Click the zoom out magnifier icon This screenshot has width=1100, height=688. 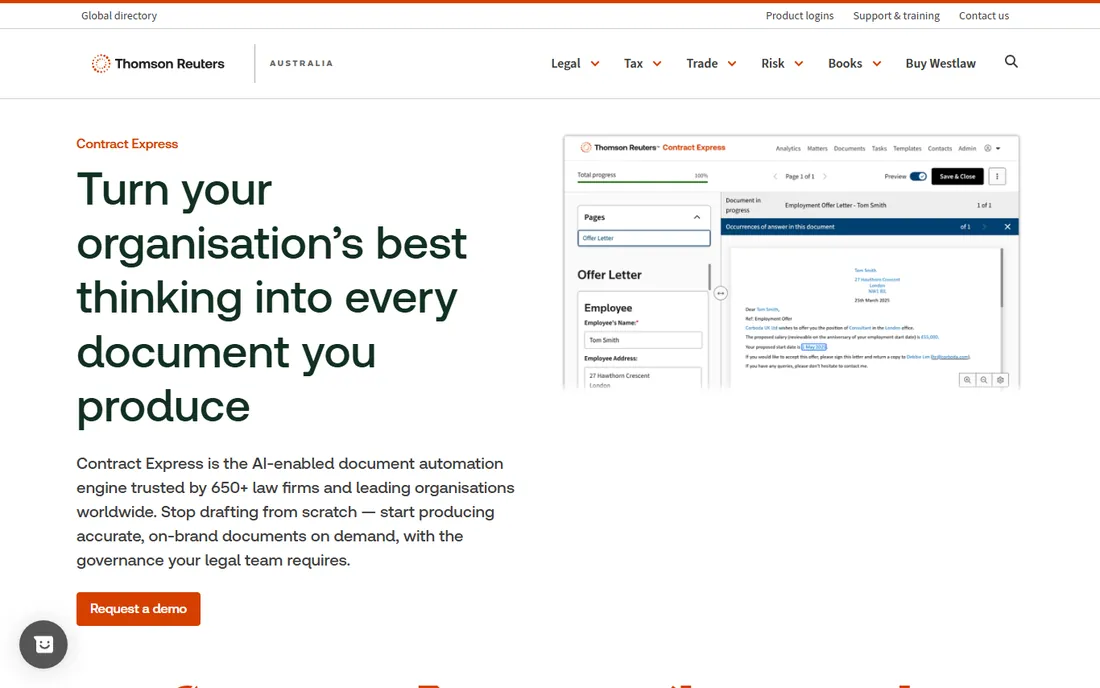[x=984, y=379]
